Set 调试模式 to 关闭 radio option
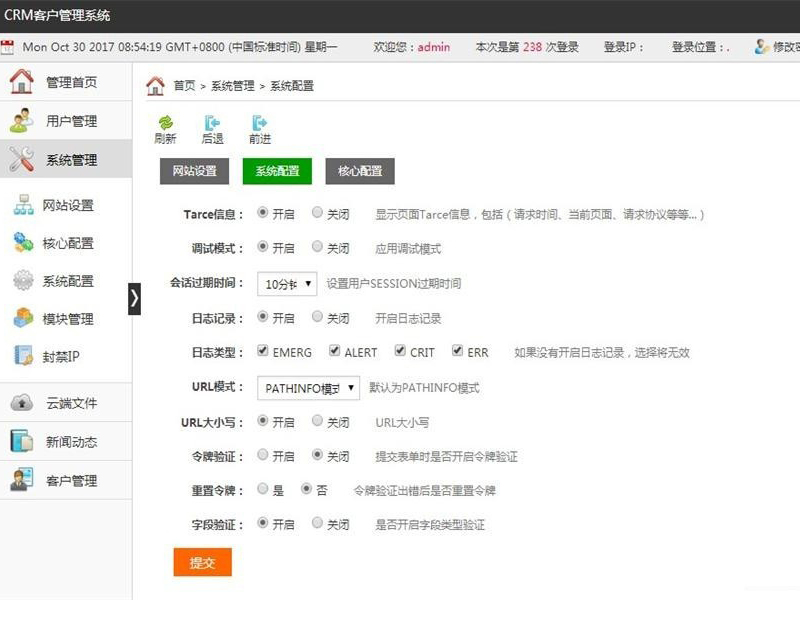800x630 pixels. tap(318, 247)
